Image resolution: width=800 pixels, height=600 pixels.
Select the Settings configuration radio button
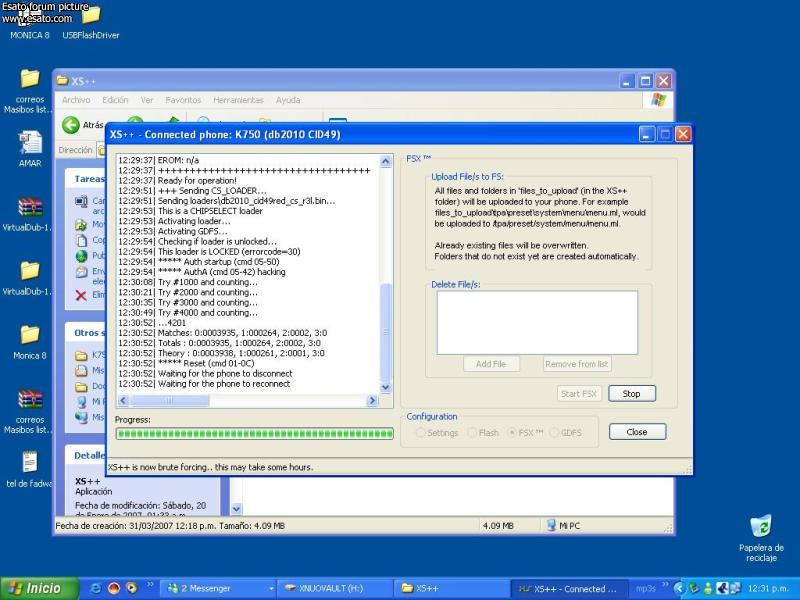(x=420, y=433)
